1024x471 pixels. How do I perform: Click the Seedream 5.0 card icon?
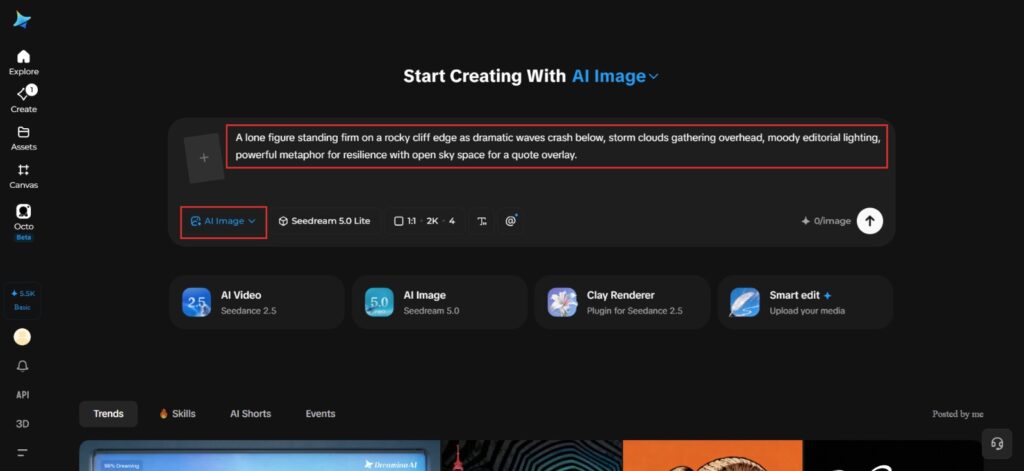click(x=379, y=302)
